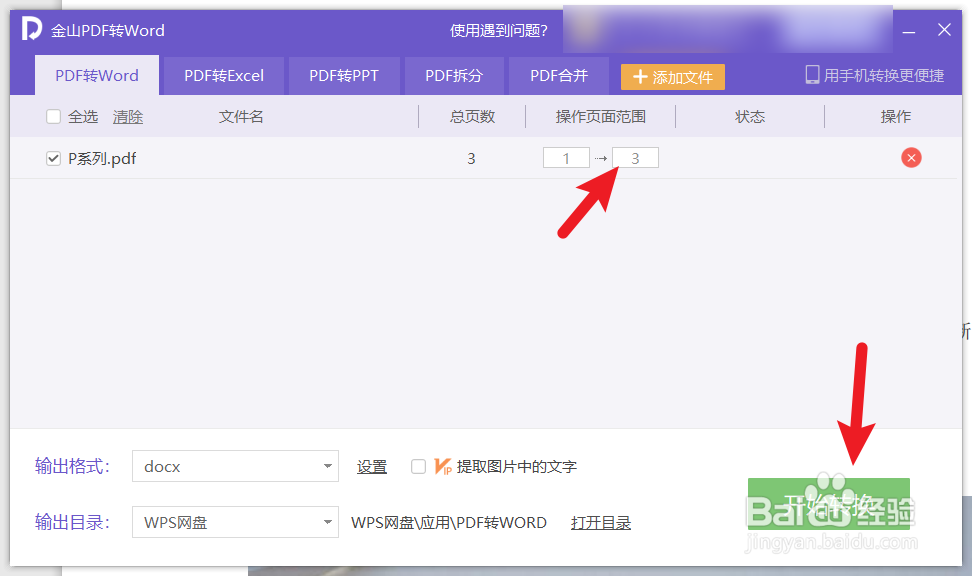Enable 提取图片中的文字 checkbox
972x576 pixels.
(x=418, y=466)
